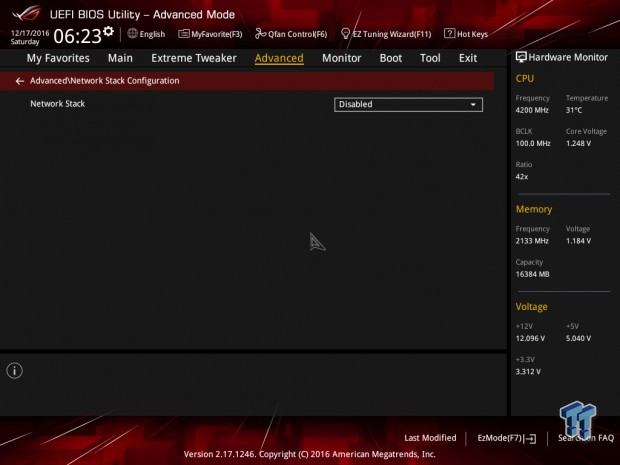Screen dimensions: 620x465
Task: Click the Advanced\Network Stack Configuration breadcrumb text
Action: [x=104, y=81]
